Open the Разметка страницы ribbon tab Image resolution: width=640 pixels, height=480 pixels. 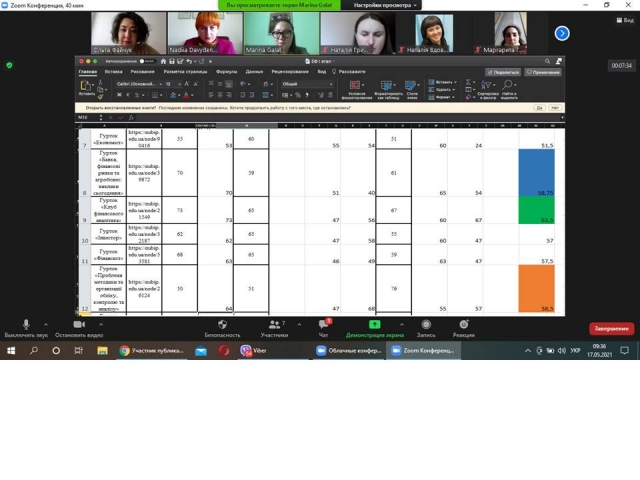185,71
